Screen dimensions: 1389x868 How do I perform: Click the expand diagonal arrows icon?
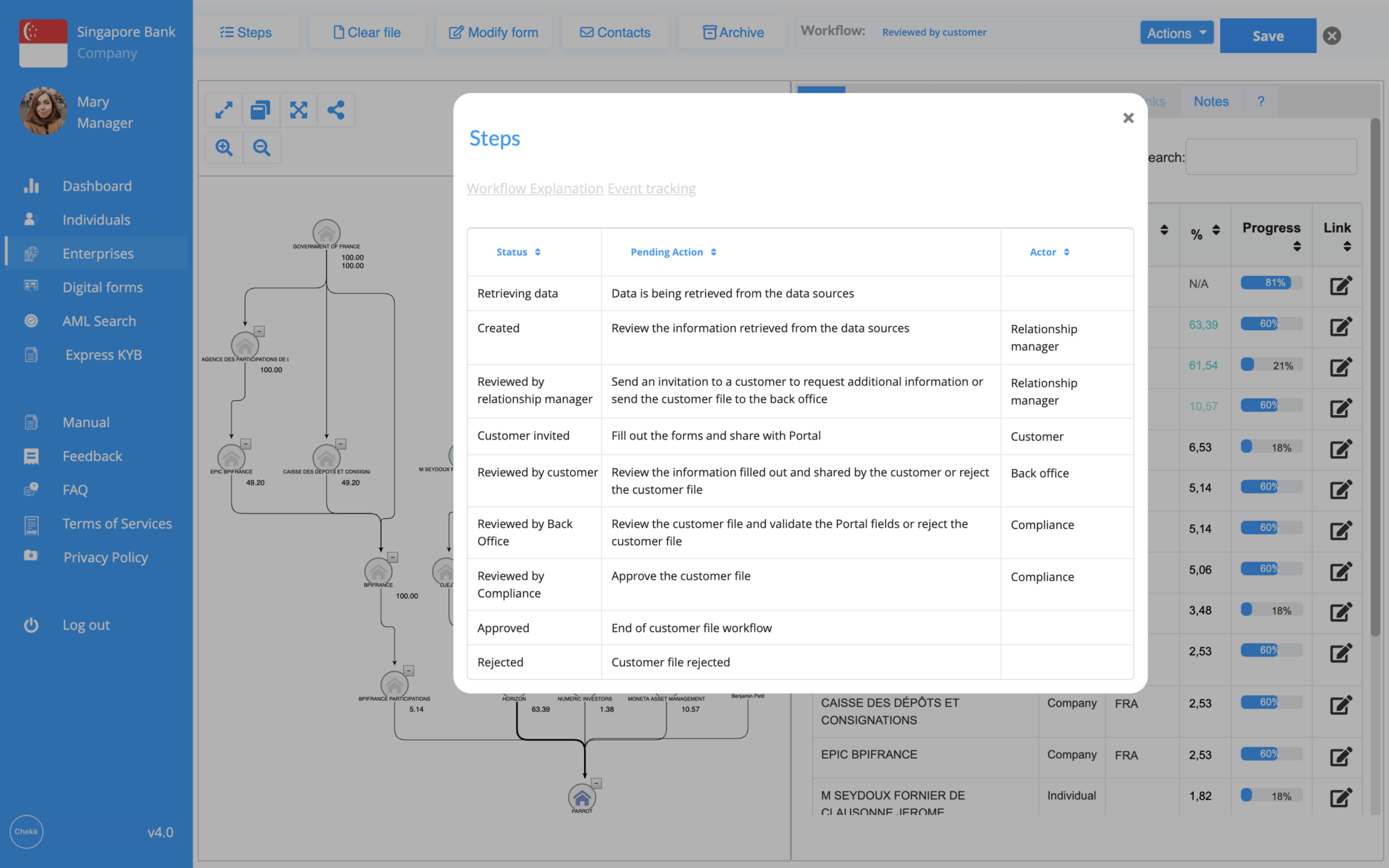(x=224, y=110)
